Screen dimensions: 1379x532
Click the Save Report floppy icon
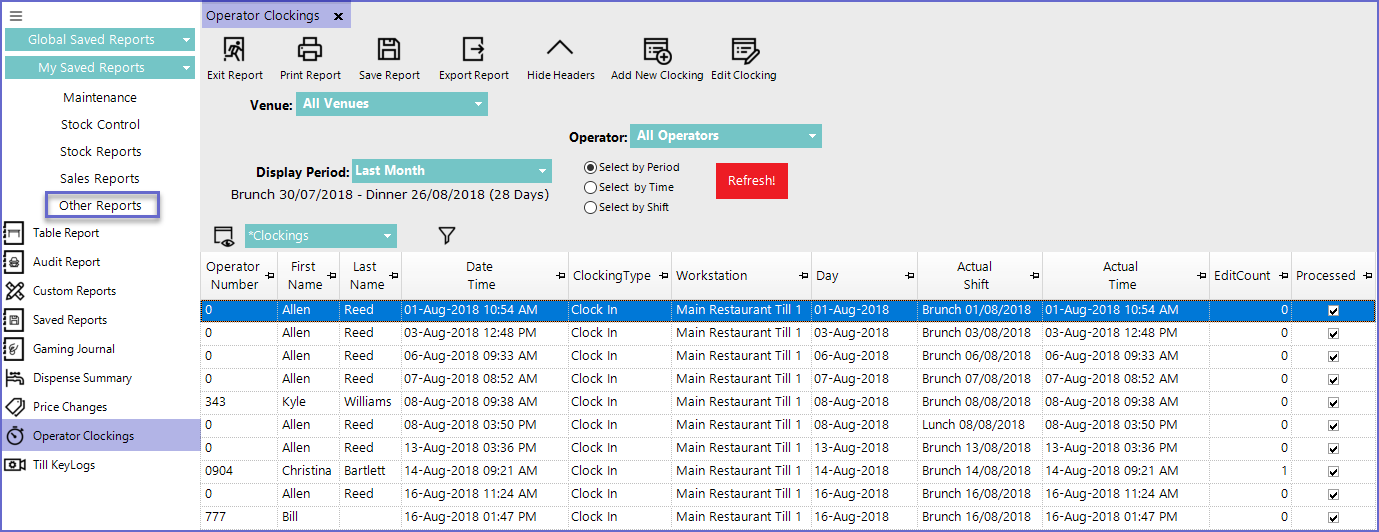pyautogui.click(x=388, y=50)
